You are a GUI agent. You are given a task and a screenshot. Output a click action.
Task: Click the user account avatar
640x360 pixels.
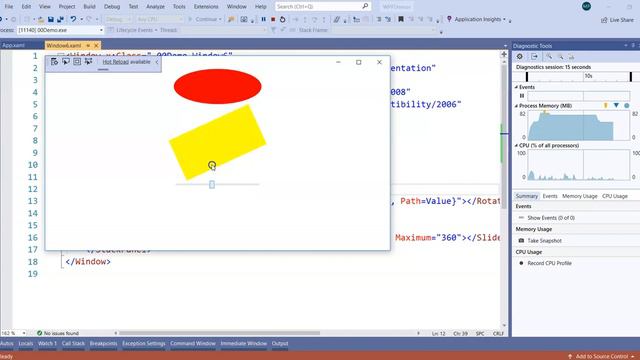587,6
